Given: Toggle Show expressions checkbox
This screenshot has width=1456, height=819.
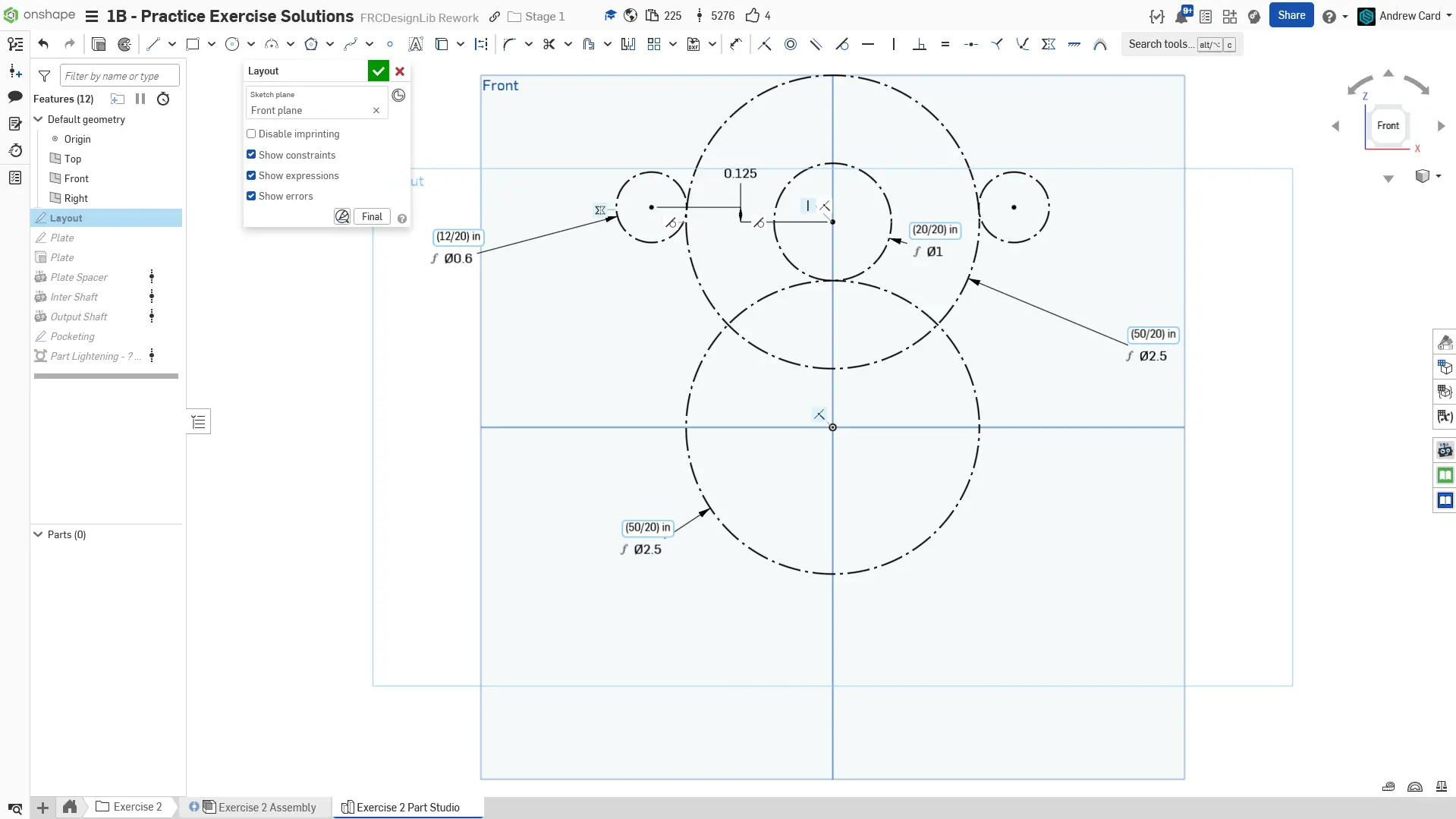Looking at the screenshot, I should 251,175.
